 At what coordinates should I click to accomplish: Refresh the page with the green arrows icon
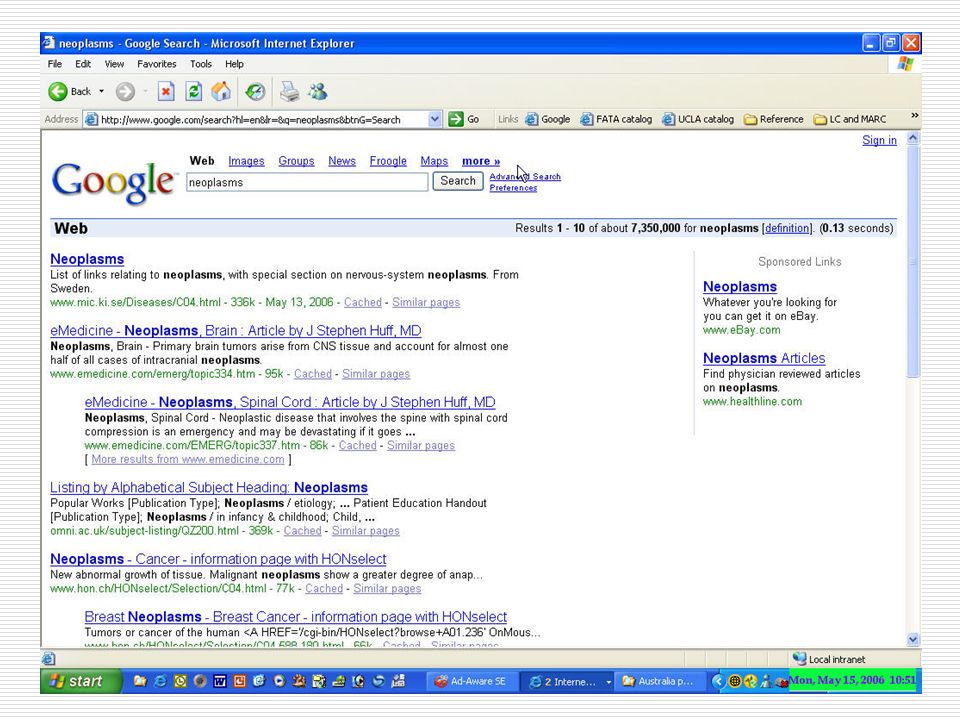(193, 92)
